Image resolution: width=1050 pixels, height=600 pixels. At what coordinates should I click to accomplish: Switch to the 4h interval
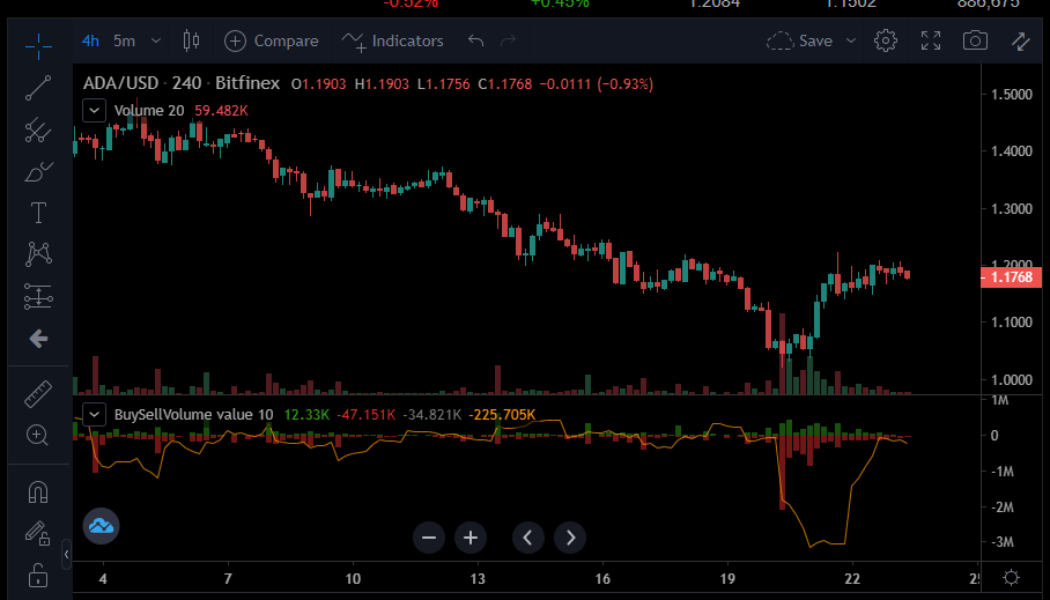coord(90,41)
